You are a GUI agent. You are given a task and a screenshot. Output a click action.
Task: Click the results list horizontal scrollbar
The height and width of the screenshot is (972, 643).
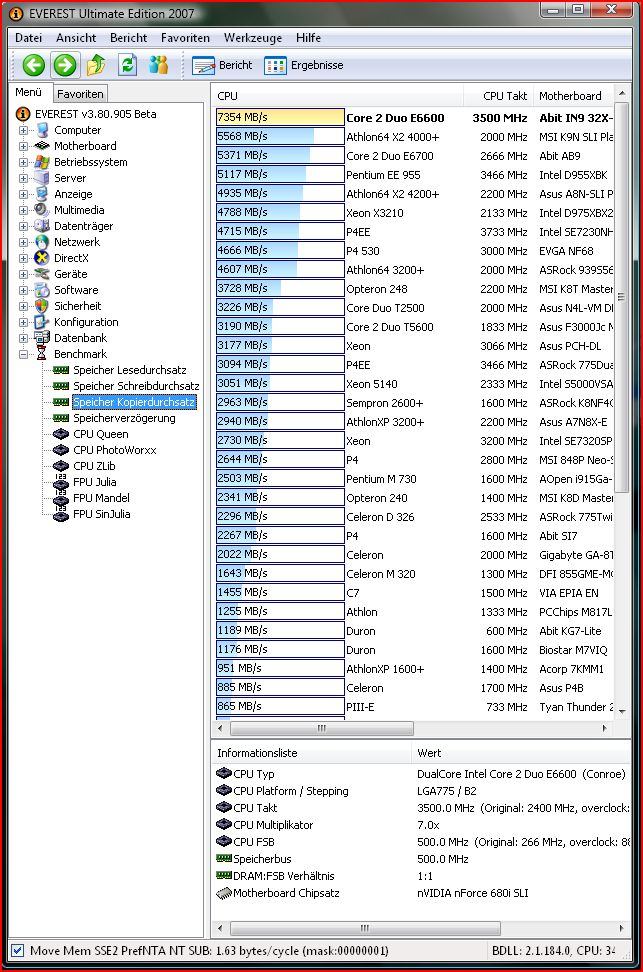(321, 728)
